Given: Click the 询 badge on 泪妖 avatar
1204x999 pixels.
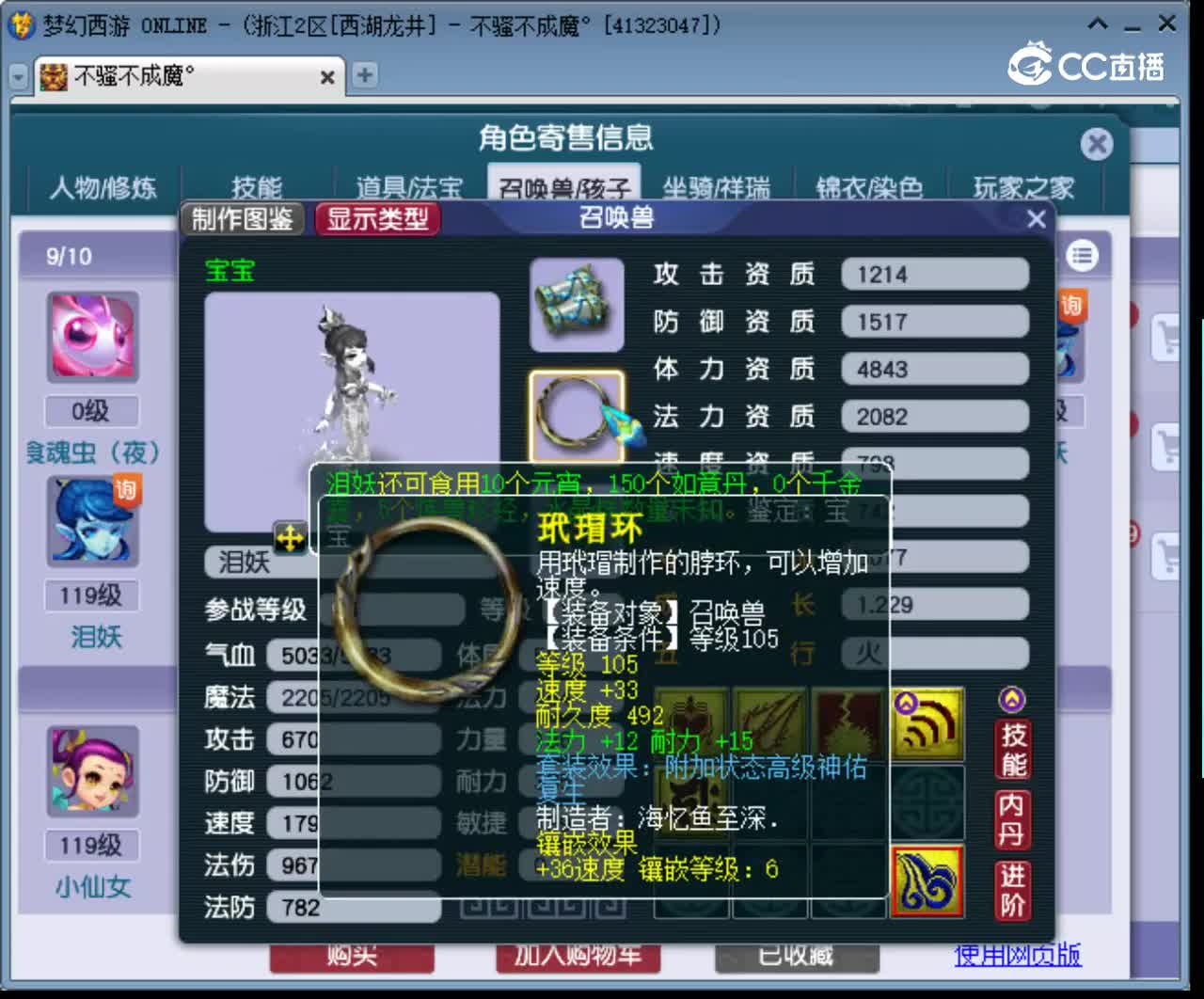Looking at the screenshot, I should 126,490.
